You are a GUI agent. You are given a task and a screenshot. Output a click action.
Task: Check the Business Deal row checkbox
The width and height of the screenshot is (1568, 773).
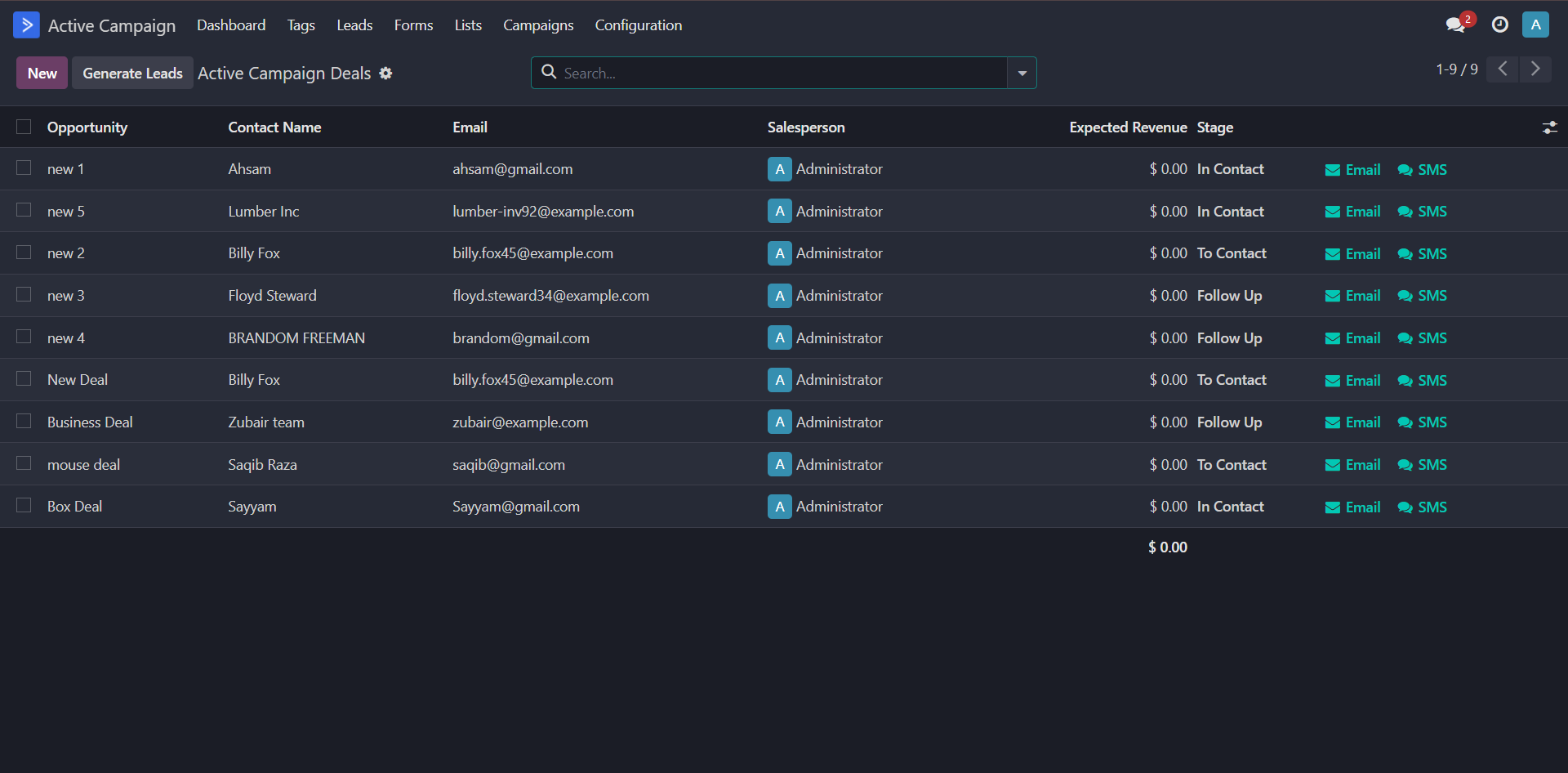pyautogui.click(x=24, y=421)
